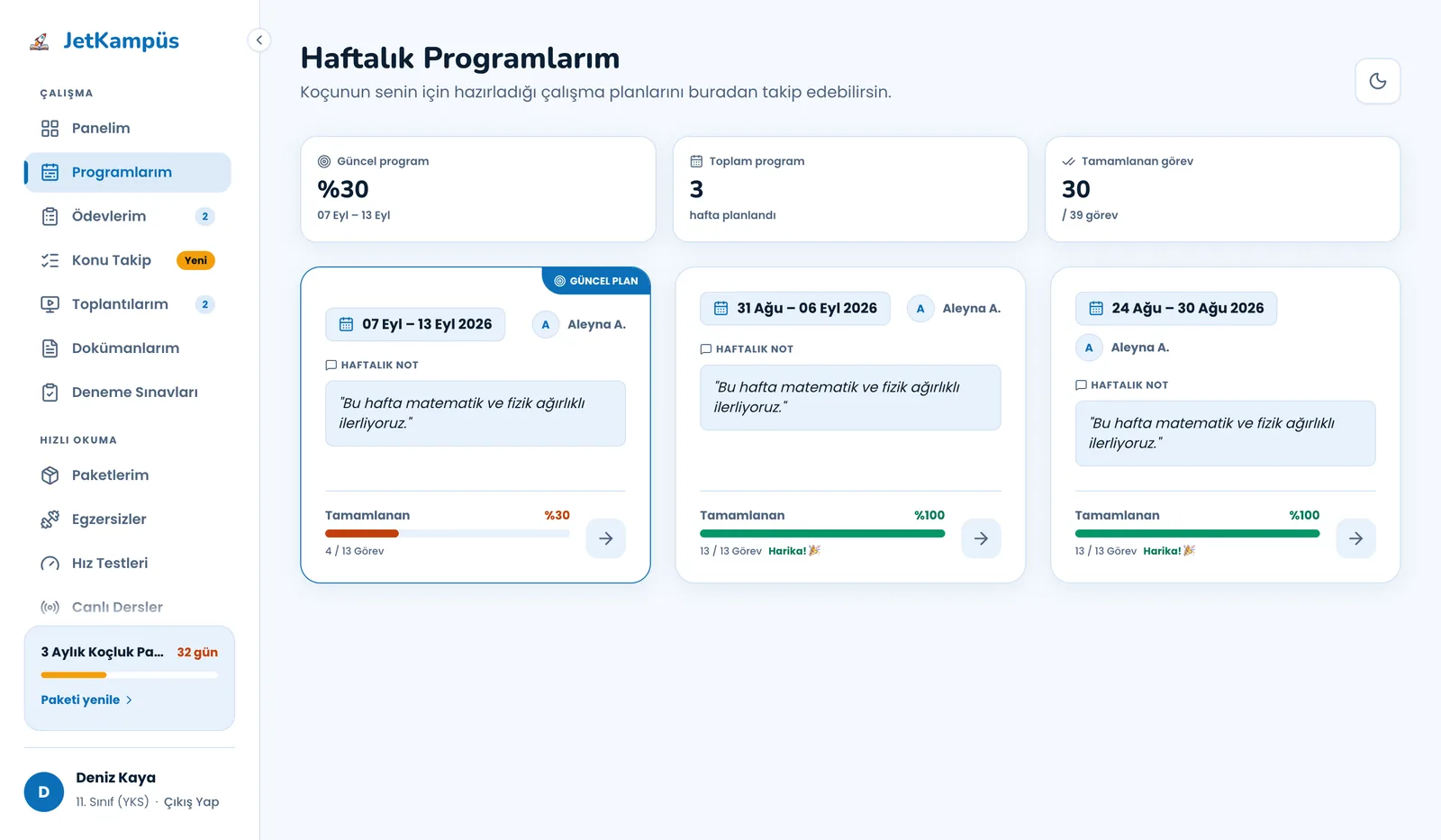Image resolution: width=1441 pixels, height=840 pixels.
Task: Open Paketlerim page
Action: [128, 475]
